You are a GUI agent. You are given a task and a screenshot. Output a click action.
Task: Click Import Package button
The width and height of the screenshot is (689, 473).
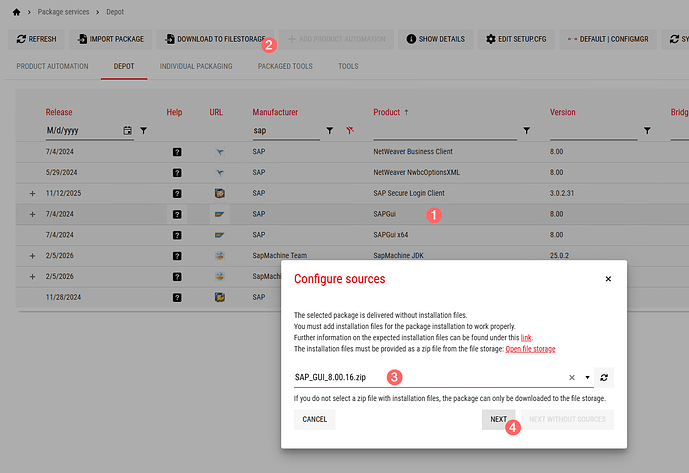(111, 39)
